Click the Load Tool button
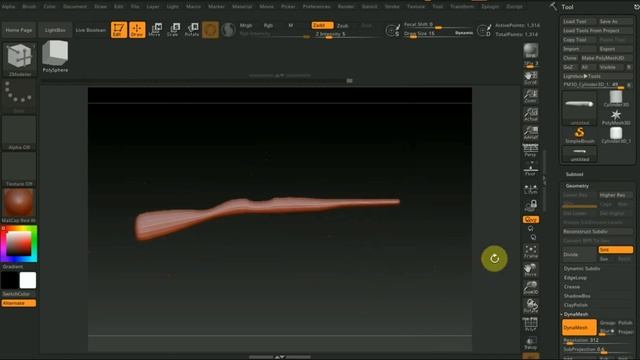 (x=579, y=21)
